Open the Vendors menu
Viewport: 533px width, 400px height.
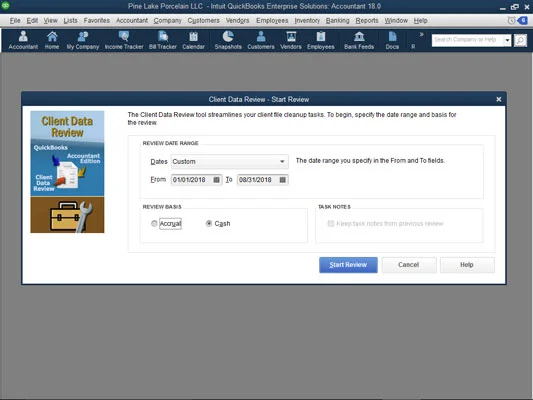(238, 20)
